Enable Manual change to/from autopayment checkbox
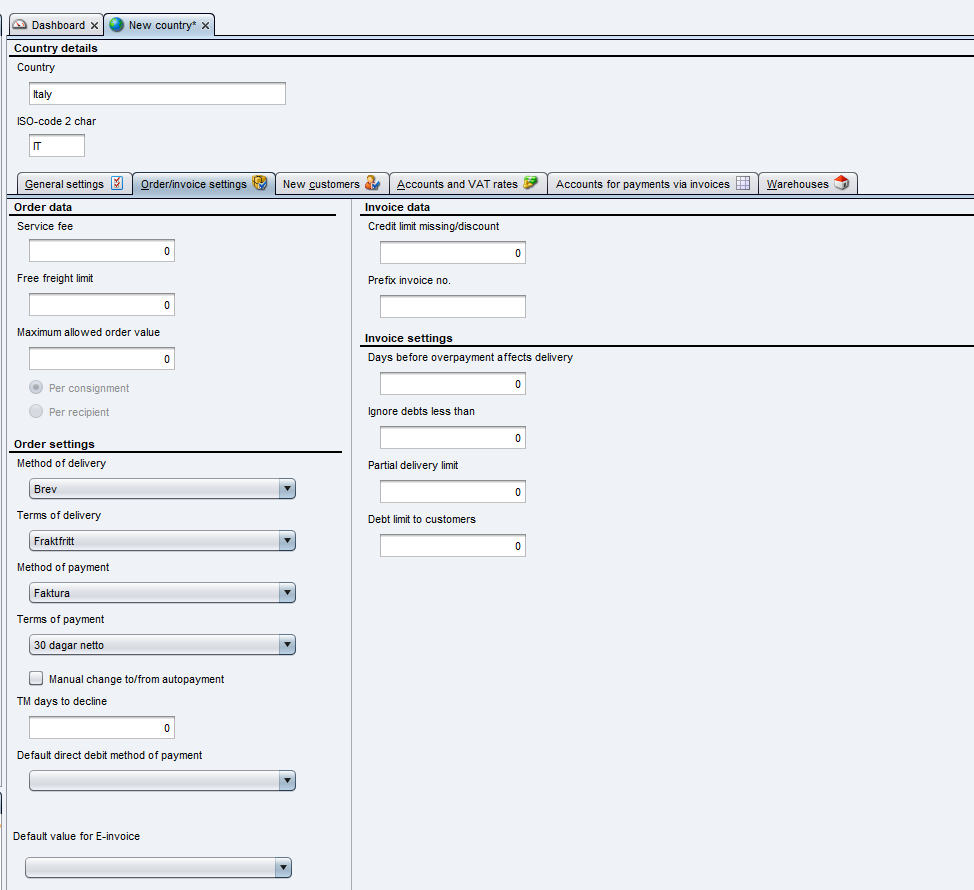 click(x=37, y=679)
